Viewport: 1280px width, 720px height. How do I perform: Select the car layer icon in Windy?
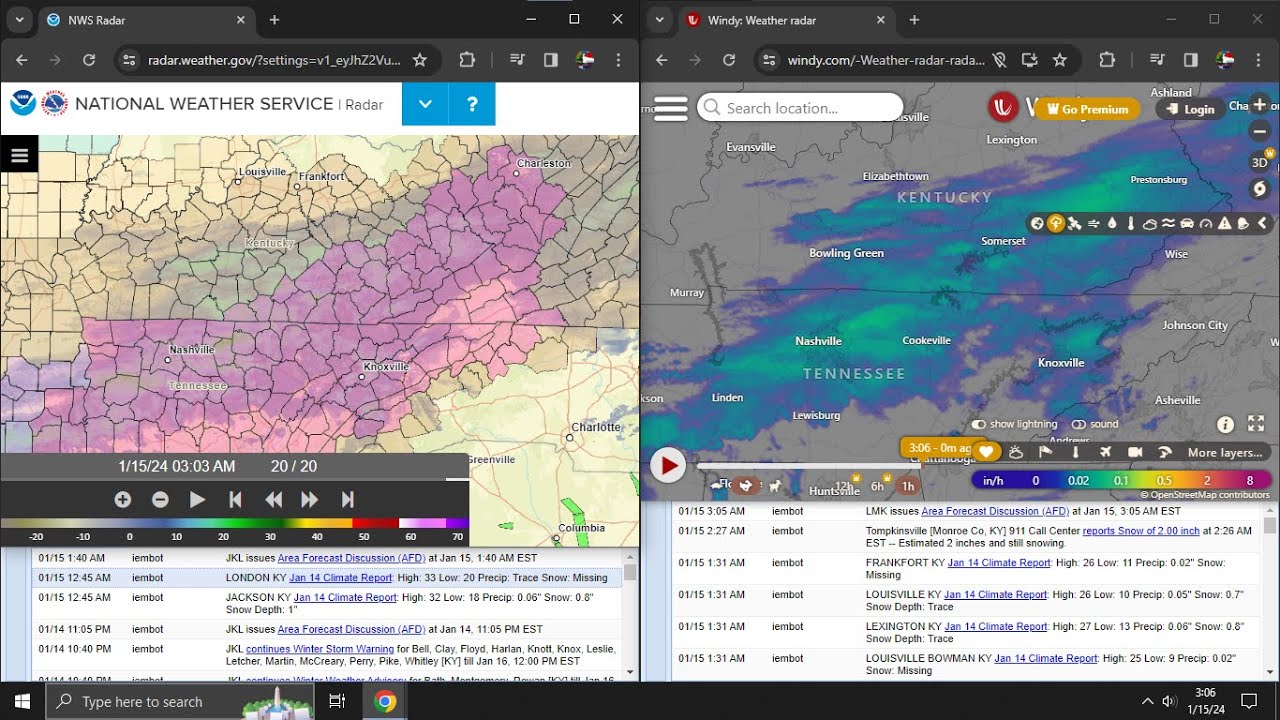[1187, 224]
